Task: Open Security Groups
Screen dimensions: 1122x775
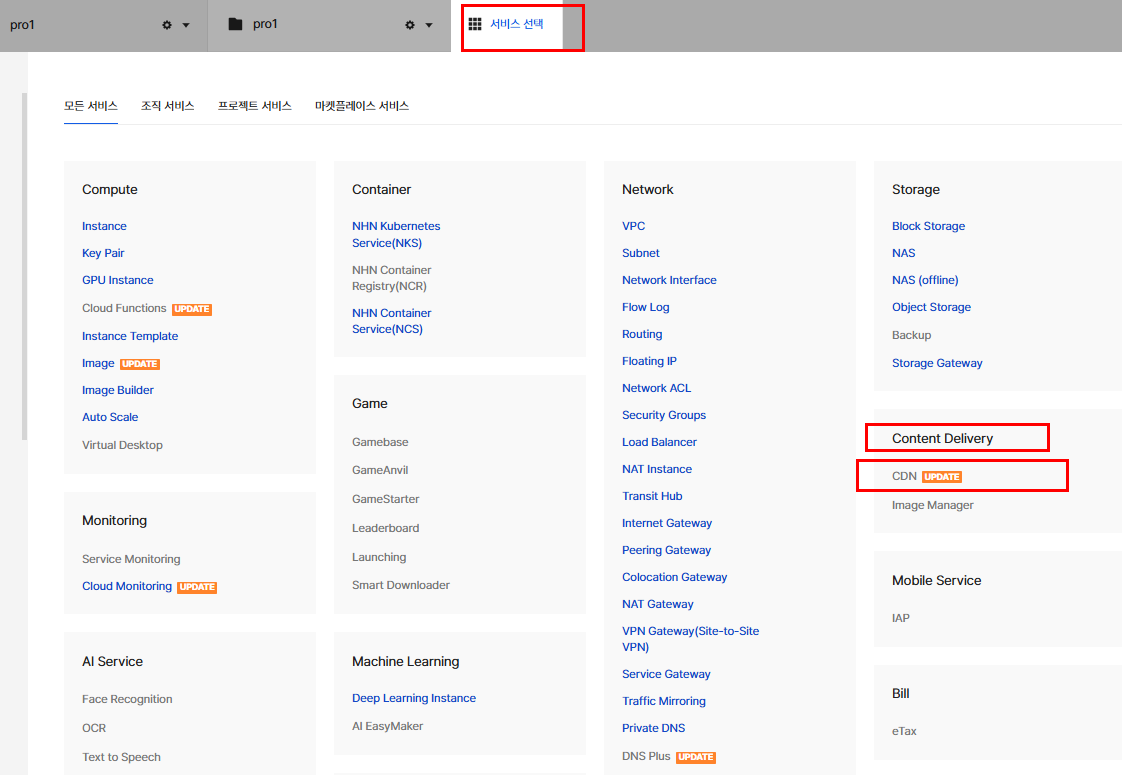Action: [663, 415]
